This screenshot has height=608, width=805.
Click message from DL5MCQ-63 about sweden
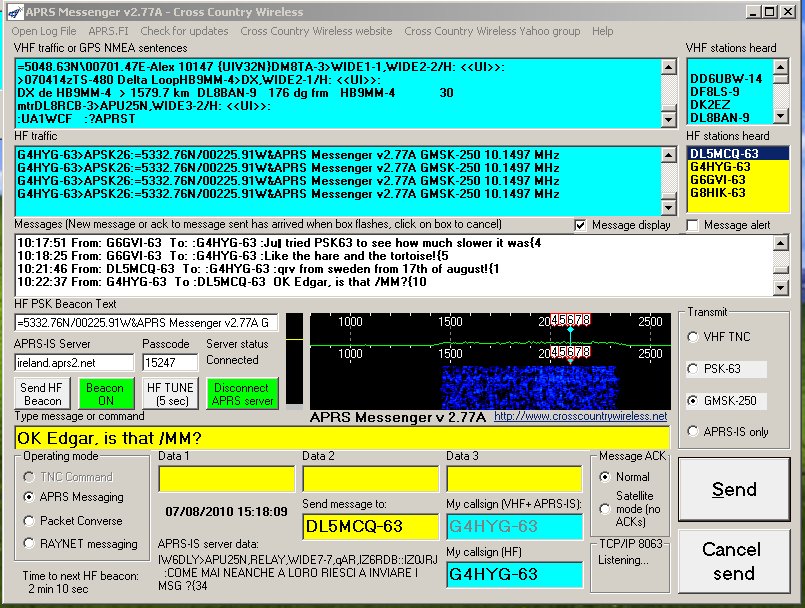click(258, 269)
